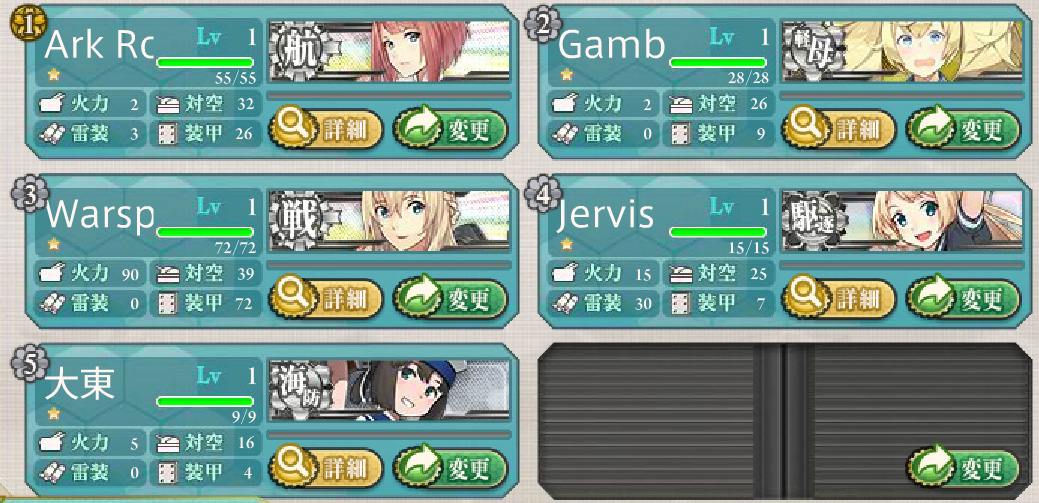Viewport: 1039px width, 503px height.
Task: Show Jervis 詳細 details
Action: [840, 298]
